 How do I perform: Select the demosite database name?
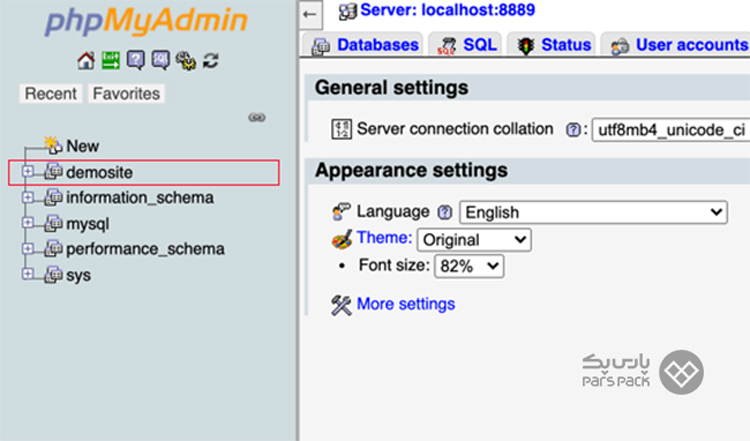tap(99, 172)
